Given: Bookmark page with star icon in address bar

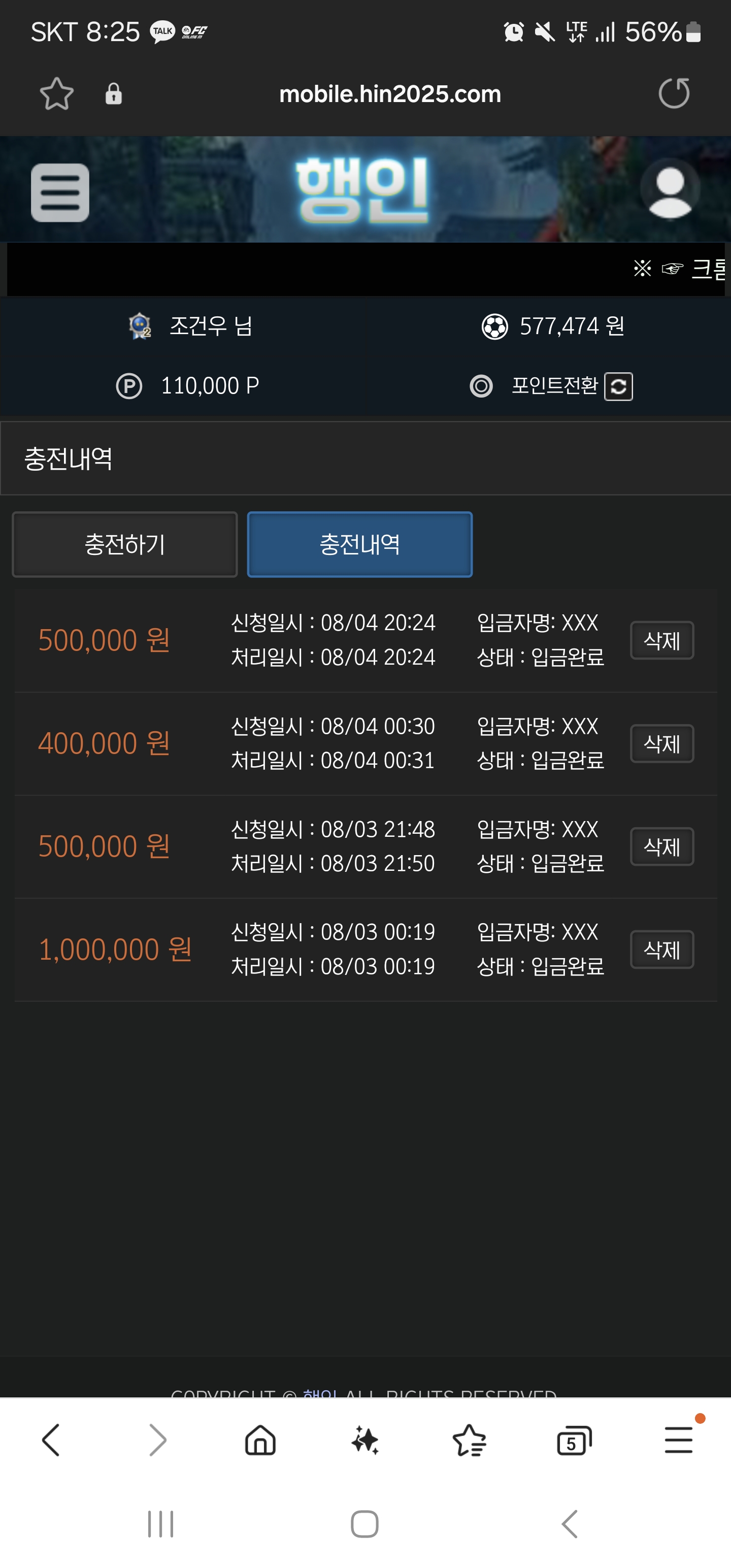Looking at the screenshot, I should tap(57, 94).
